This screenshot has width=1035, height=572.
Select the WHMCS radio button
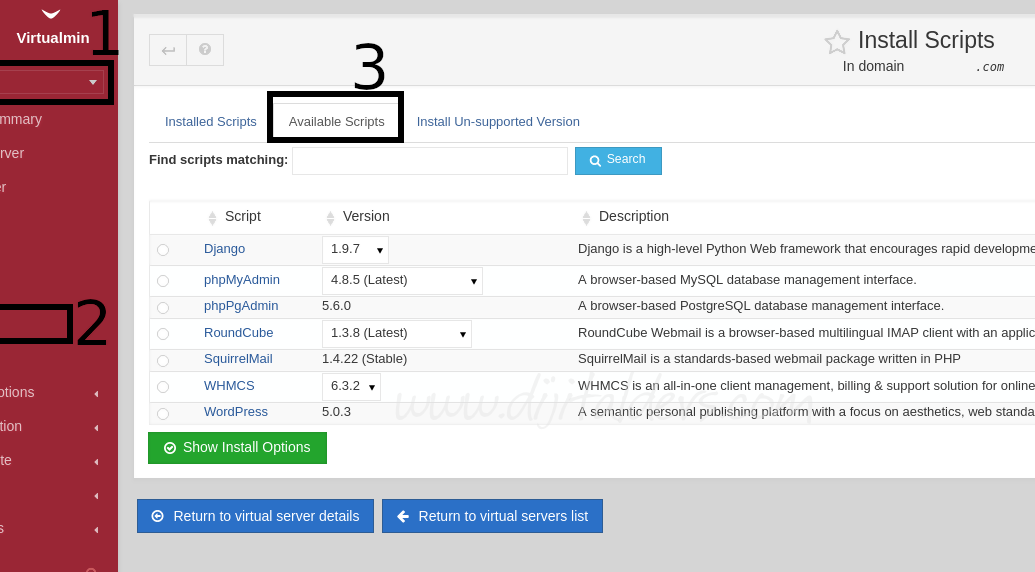click(163, 387)
